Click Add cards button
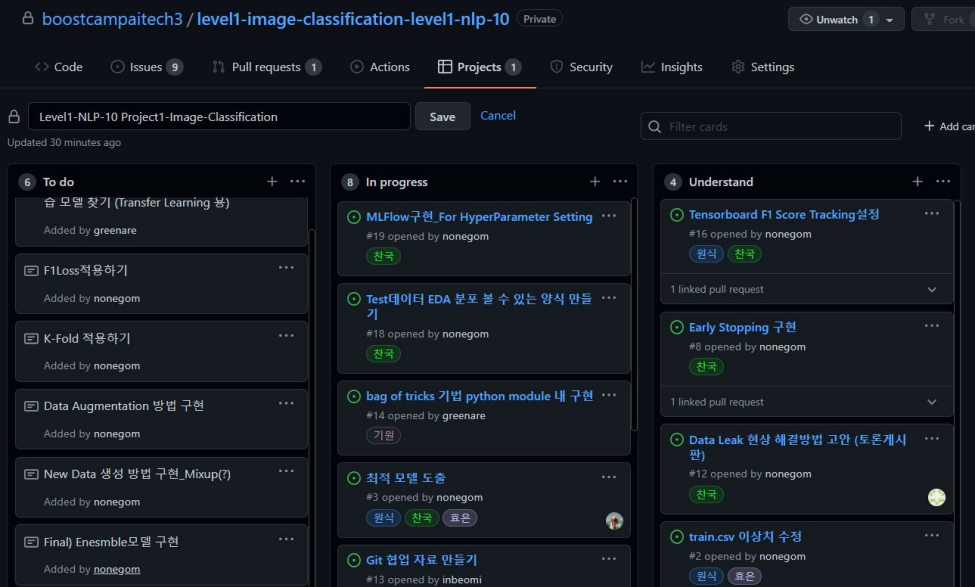The width and height of the screenshot is (975, 587). pyautogui.click(x=949, y=126)
